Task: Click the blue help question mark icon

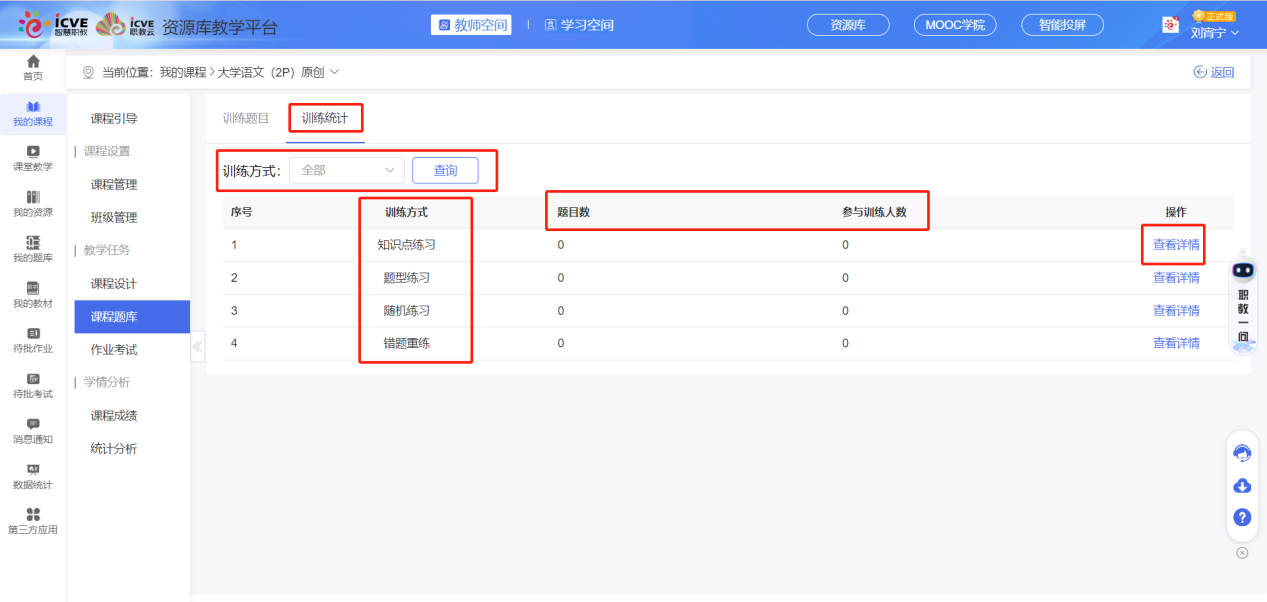Action: [x=1242, y=517]
